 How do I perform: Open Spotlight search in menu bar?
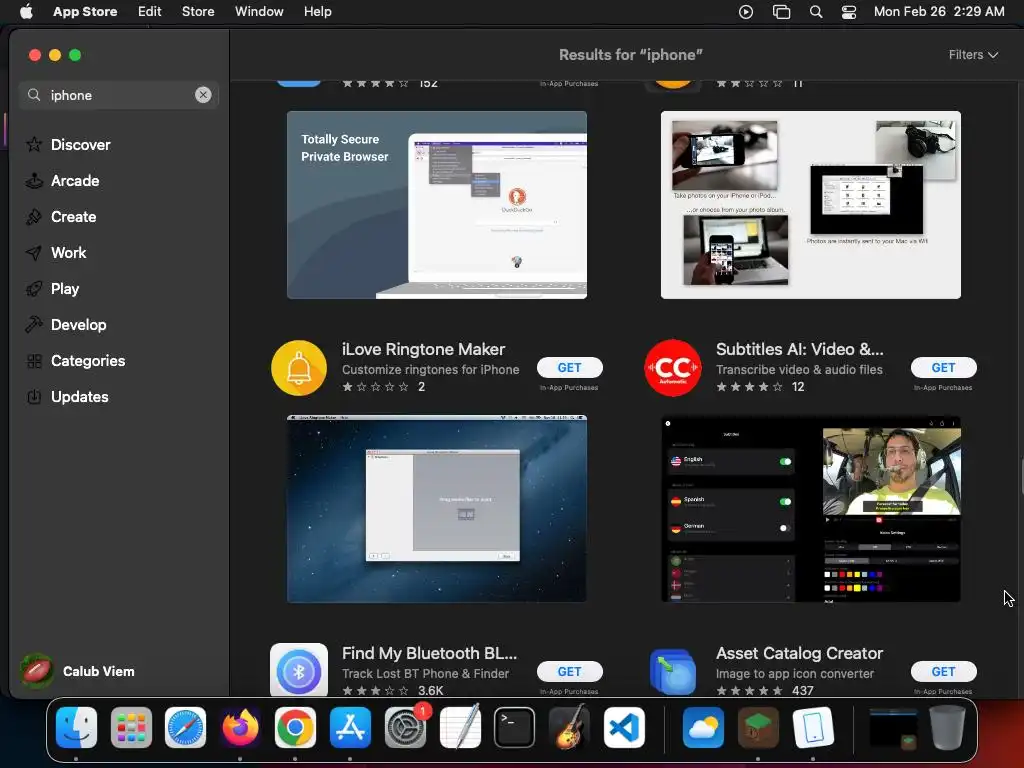pyautogui.click(x=816, y=12)
